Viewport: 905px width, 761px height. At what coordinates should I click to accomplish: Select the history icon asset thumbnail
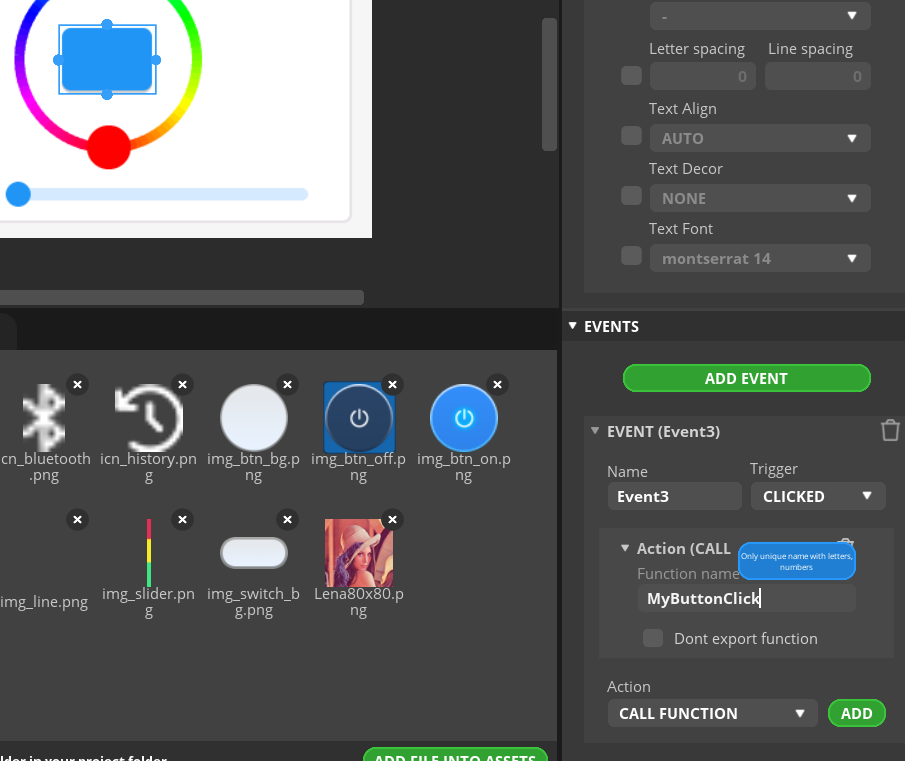[x=149, y=418]
